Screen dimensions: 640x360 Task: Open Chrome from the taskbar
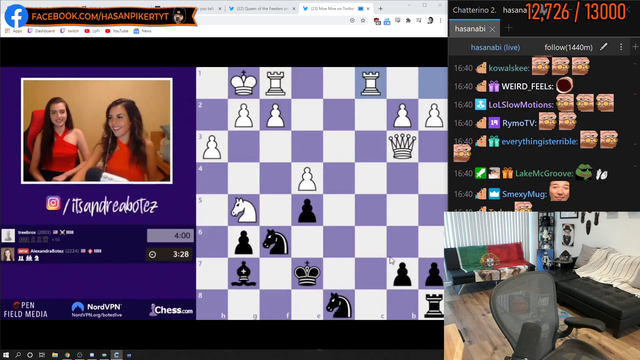pos(67,355)
